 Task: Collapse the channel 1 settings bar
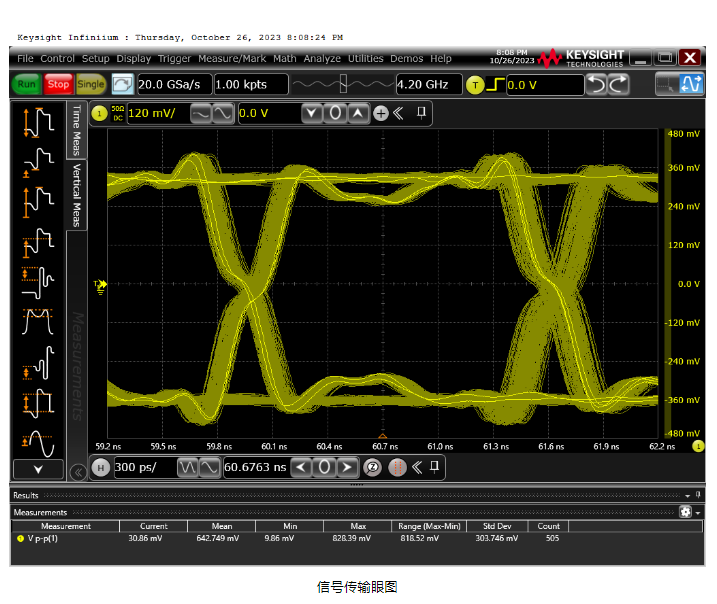pyautogui.click(x=398, y=113)
